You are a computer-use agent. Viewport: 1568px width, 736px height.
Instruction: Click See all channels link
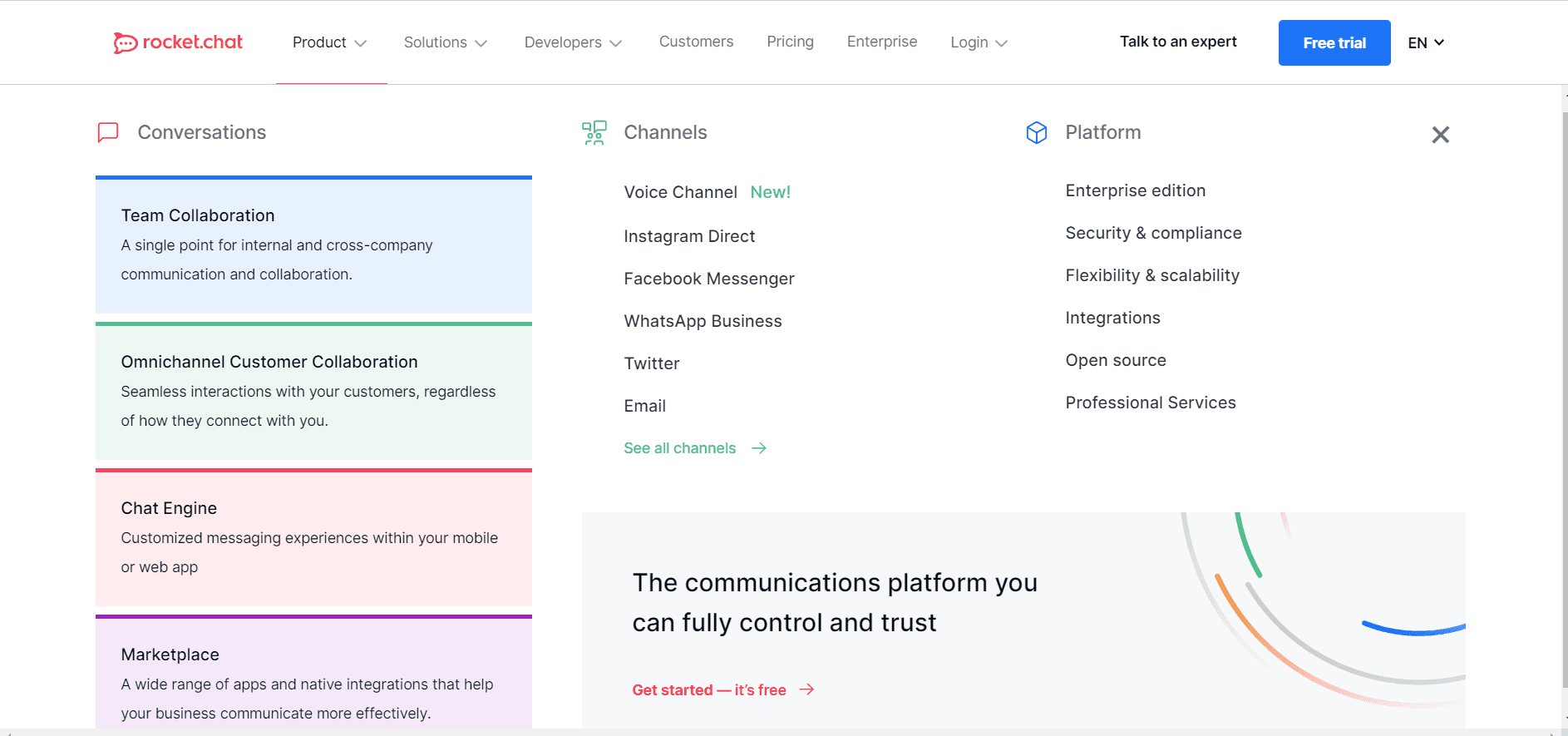pos(680,448)
